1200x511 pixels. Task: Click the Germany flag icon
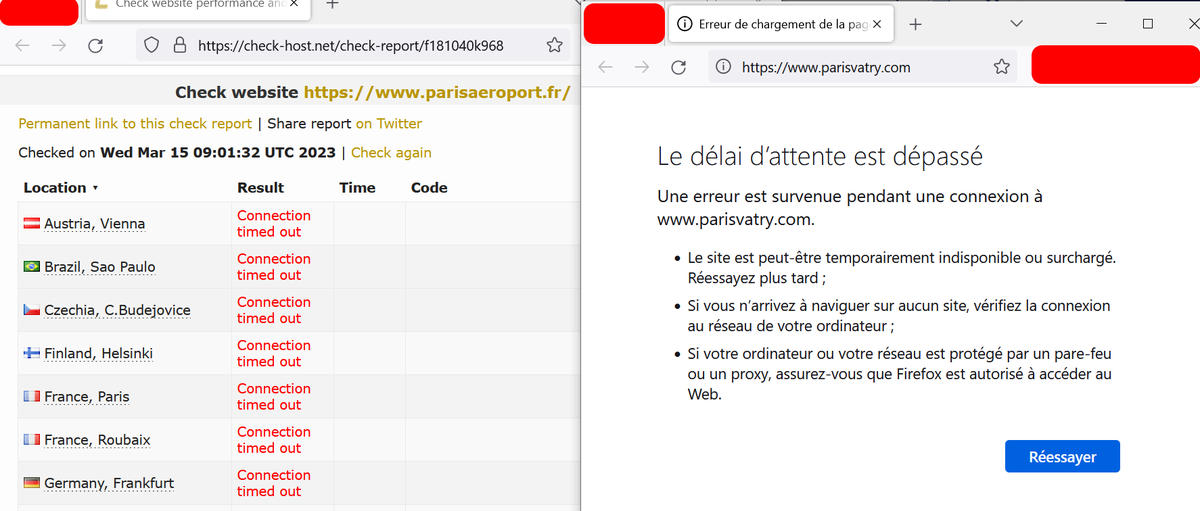click(x=31, y=483)
